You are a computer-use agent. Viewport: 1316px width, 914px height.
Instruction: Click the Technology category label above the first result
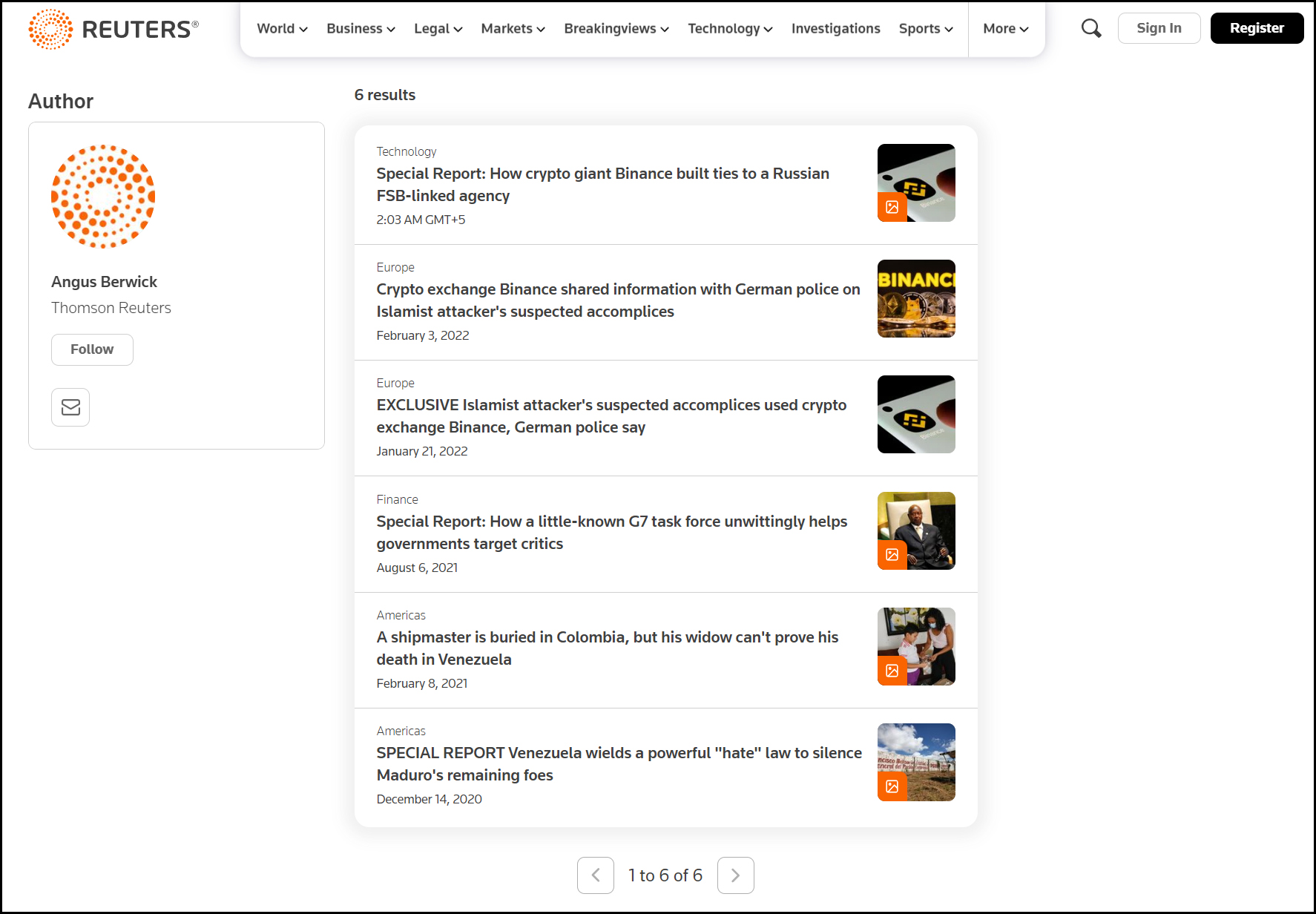click(x=406, y=151)
